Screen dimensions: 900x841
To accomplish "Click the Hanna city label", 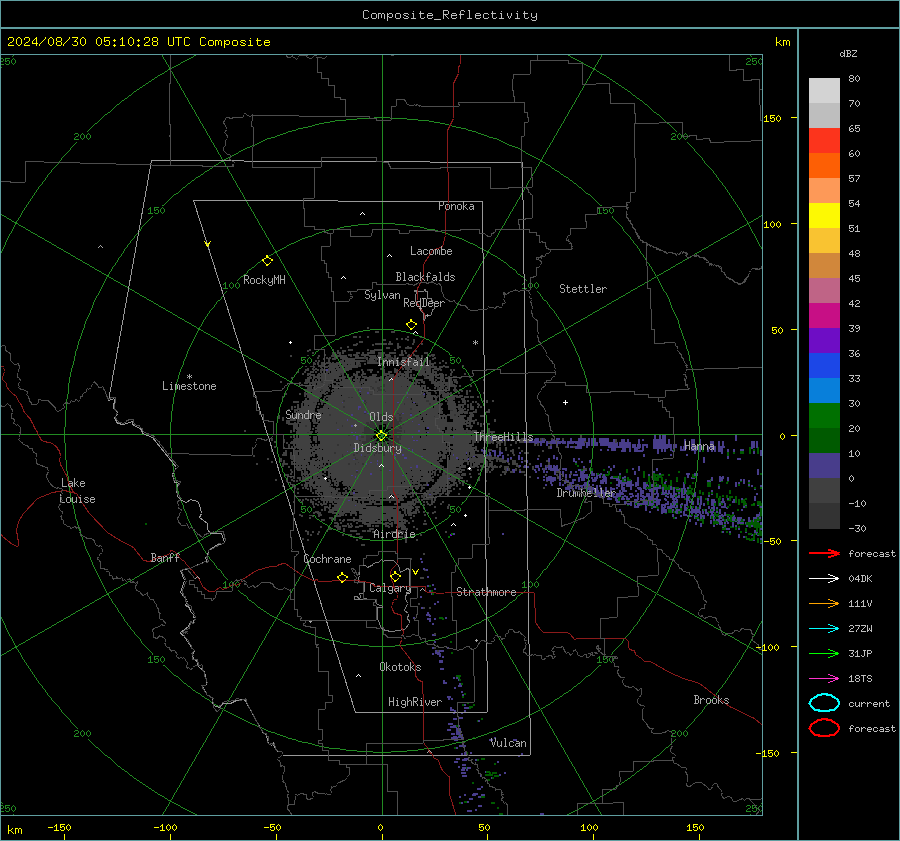I will point(699,446).
